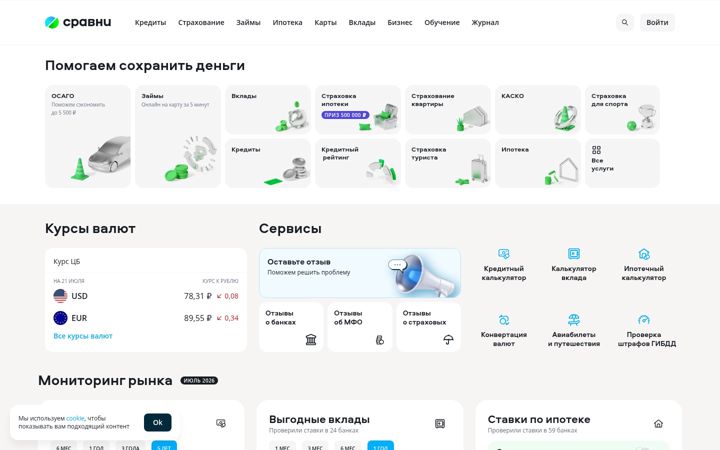
Task: Click the icon in Отзывы об МФО
Action: (x=380, y=340)
